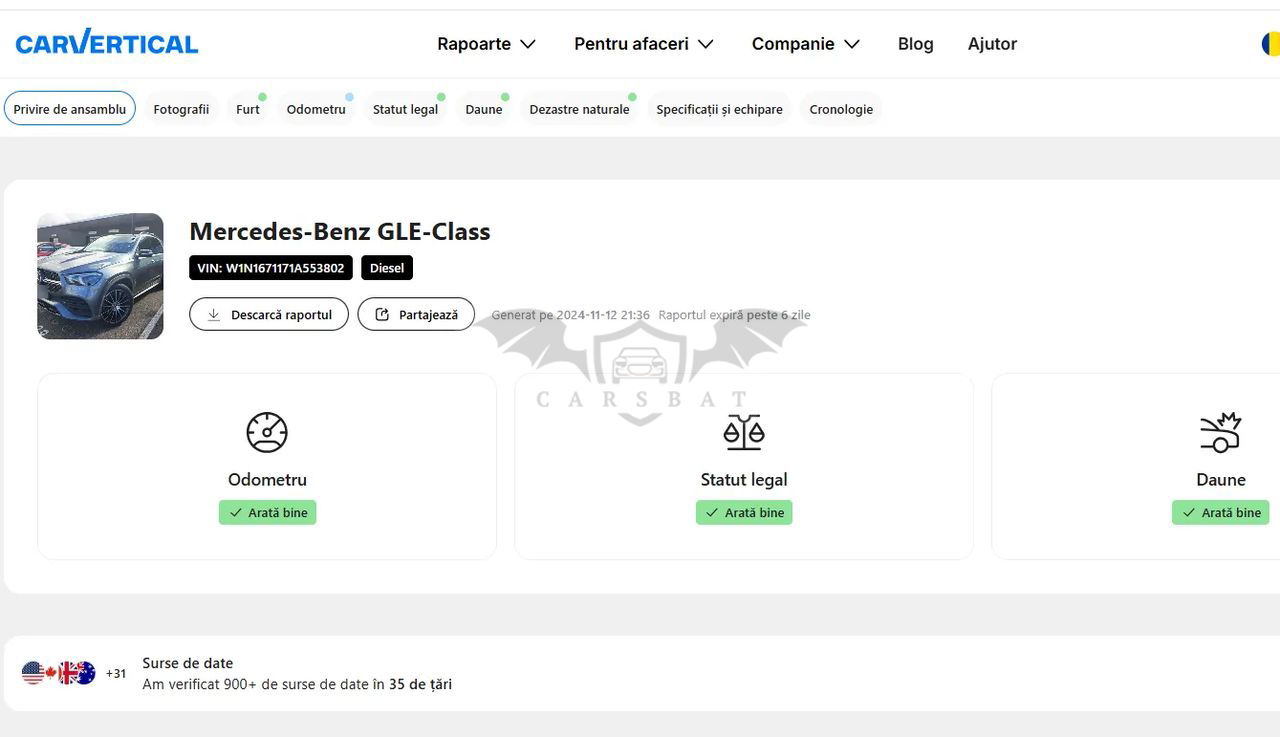
Task: Click the Diesel fuel badge
Action: [387, 268]
